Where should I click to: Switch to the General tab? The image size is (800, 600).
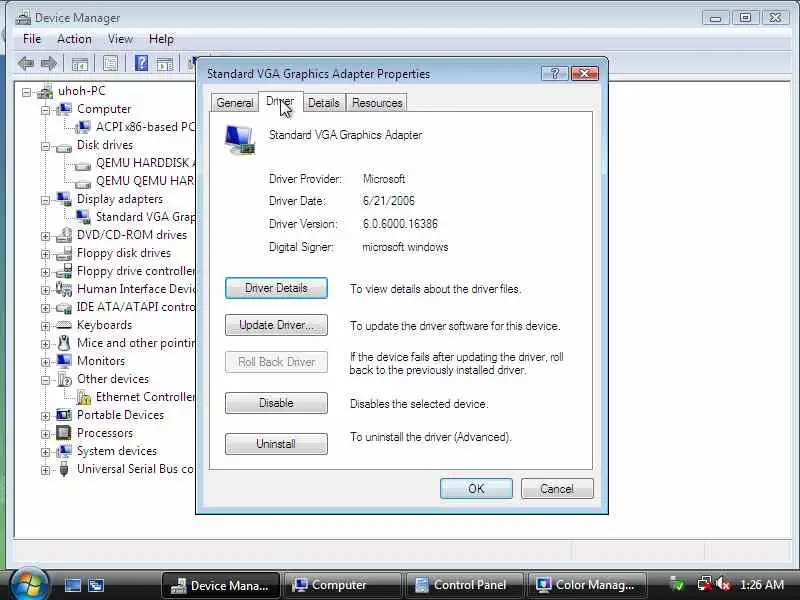coord(235,103)
